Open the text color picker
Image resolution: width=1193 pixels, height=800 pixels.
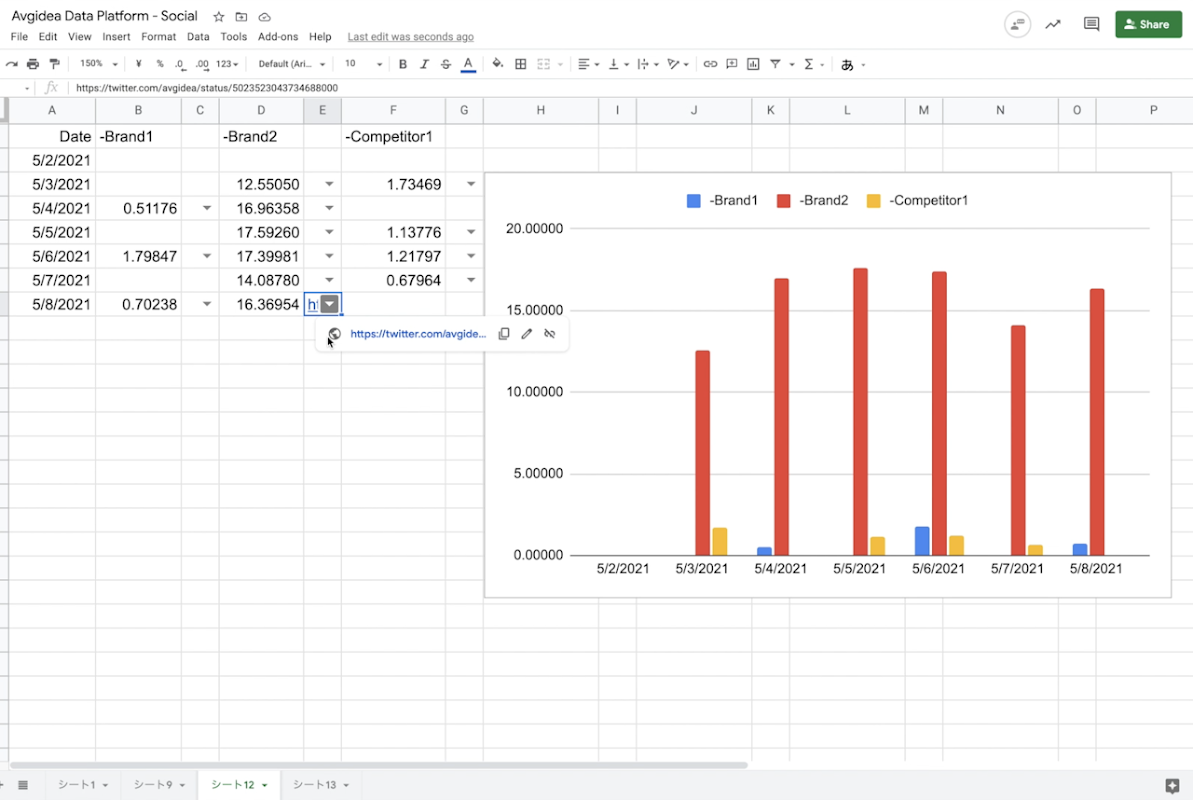click(x=468, y=64)
